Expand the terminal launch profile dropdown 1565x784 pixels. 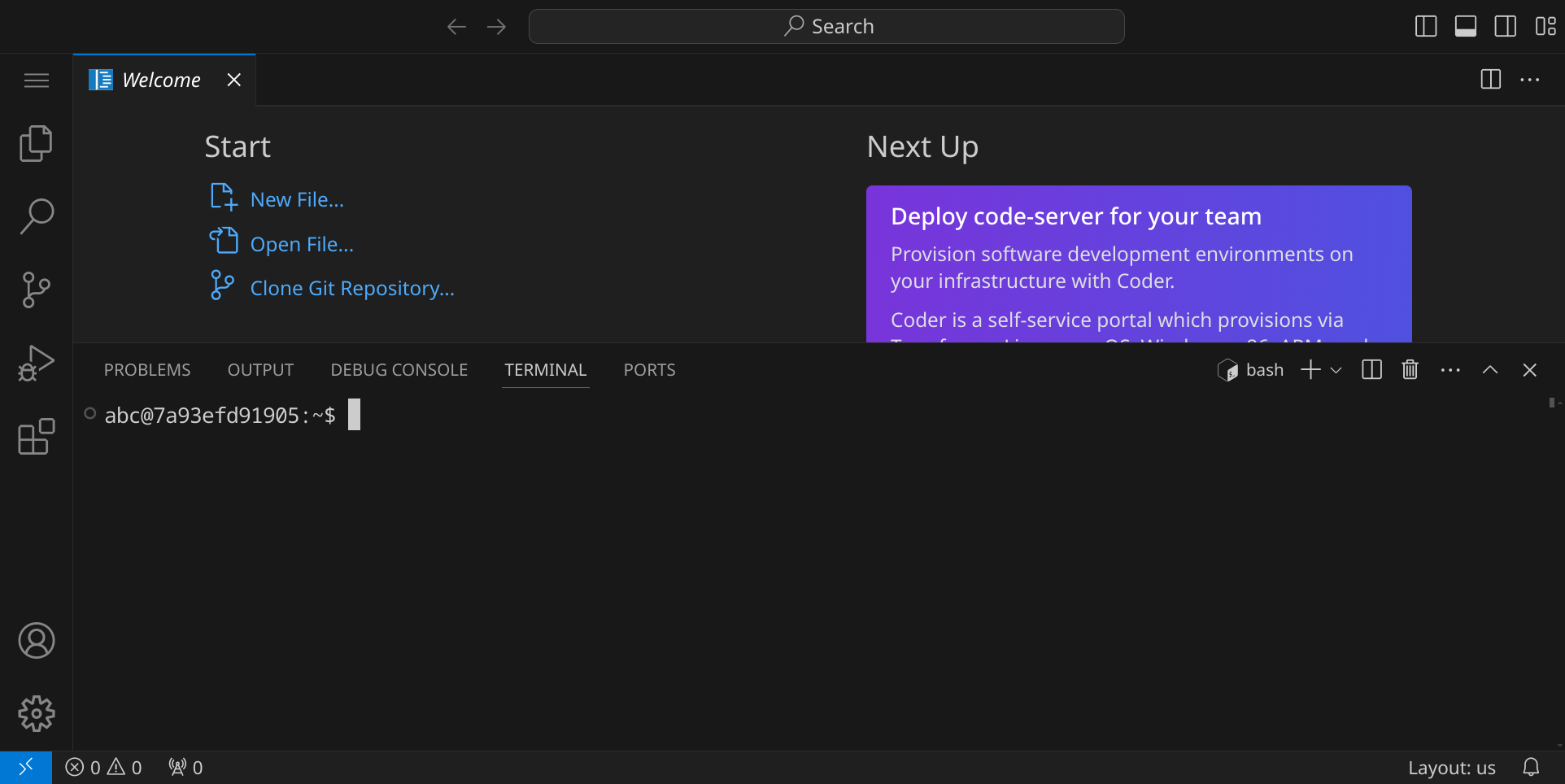tap(1336, 370)
